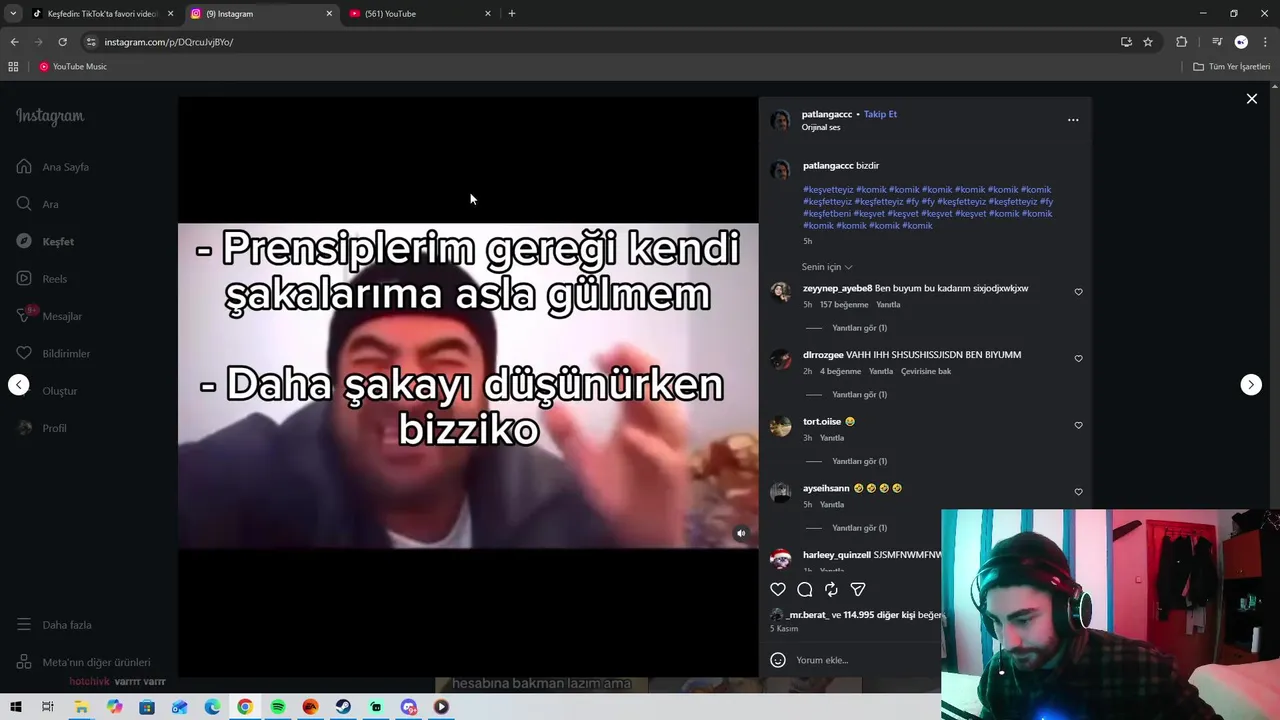Open the post options three-dot menu
Image resolution: width=1280 pixels, height=720 pixels.
point(1073,120)
